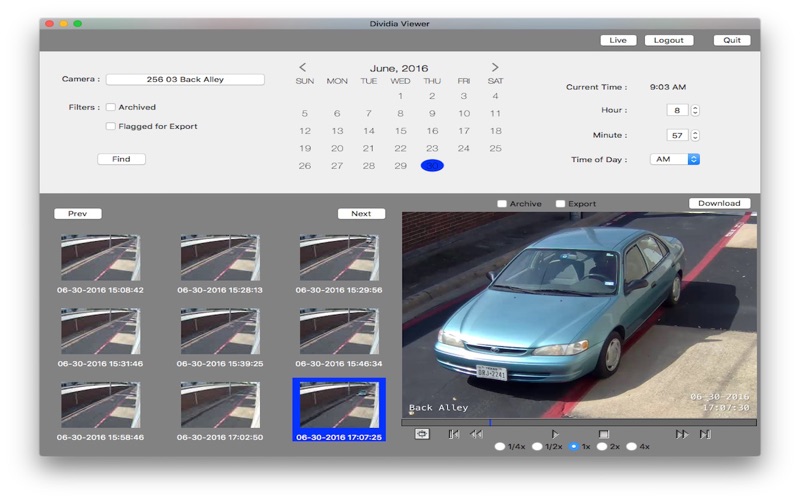Screen dimensions: 800x500
Task: Open the Time of Day dropdown
Action: (675, 159)
